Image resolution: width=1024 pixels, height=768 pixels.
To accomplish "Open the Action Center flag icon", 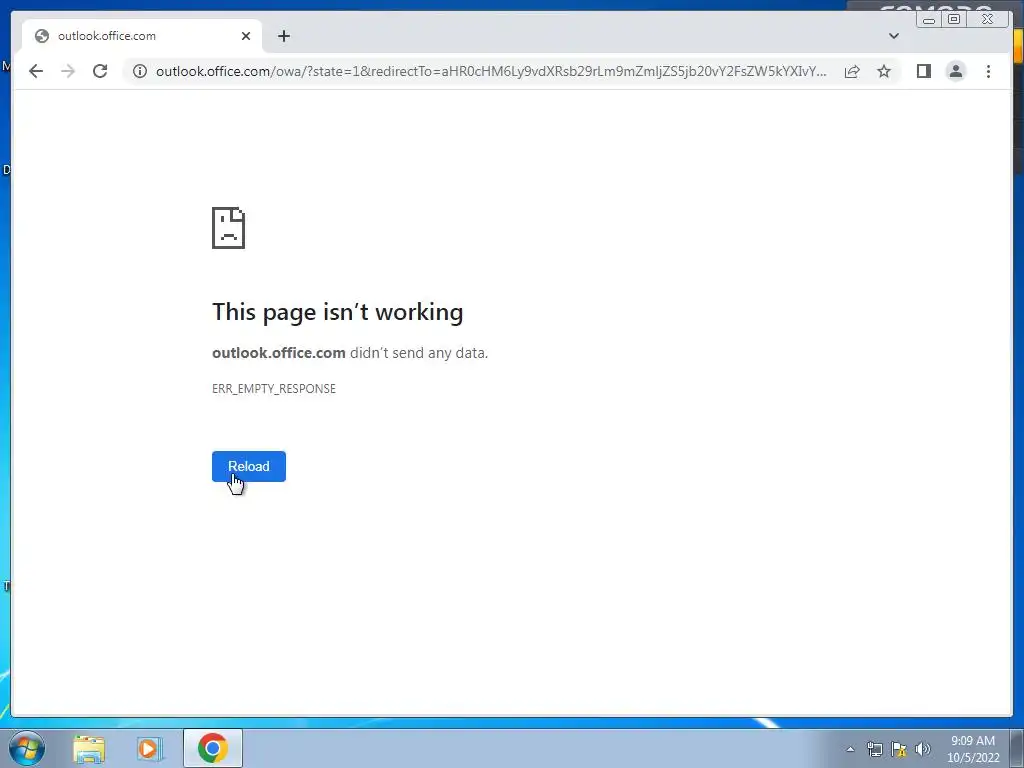I will (x=899, y=749).
